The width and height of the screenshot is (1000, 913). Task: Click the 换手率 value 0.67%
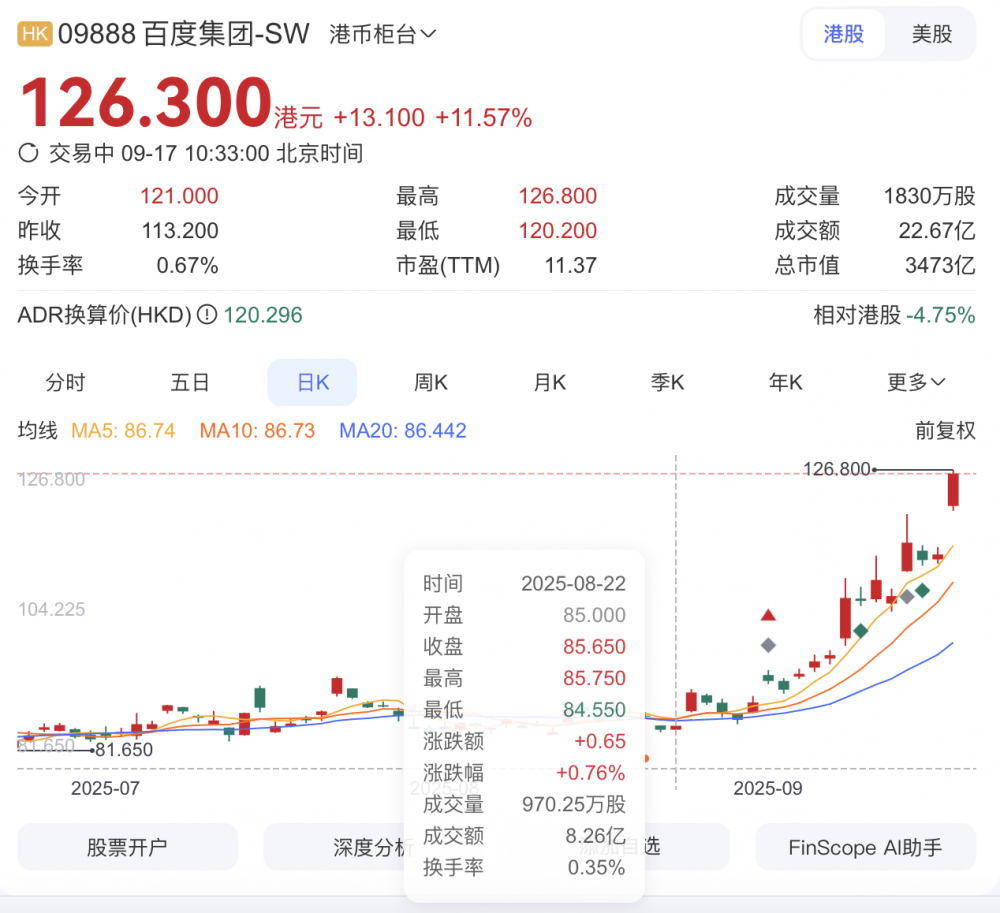click(188, 265)
